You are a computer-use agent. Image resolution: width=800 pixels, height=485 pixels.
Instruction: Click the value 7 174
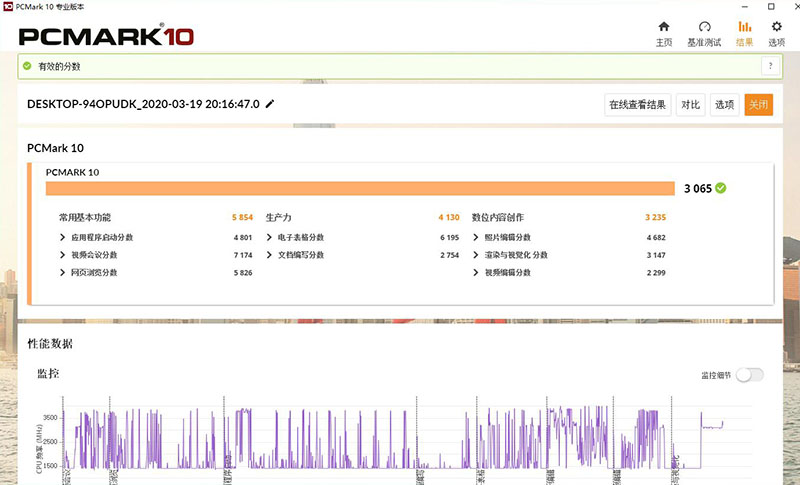click(243, 254)
